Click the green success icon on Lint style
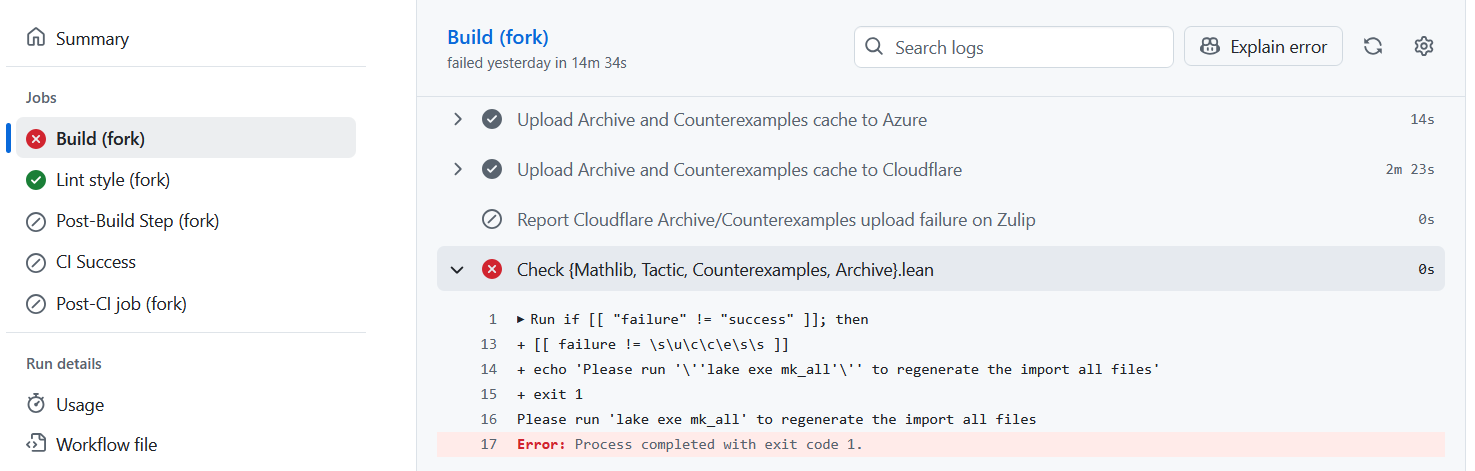This screenshot has width=1475, height=471. tap(37, 180)
